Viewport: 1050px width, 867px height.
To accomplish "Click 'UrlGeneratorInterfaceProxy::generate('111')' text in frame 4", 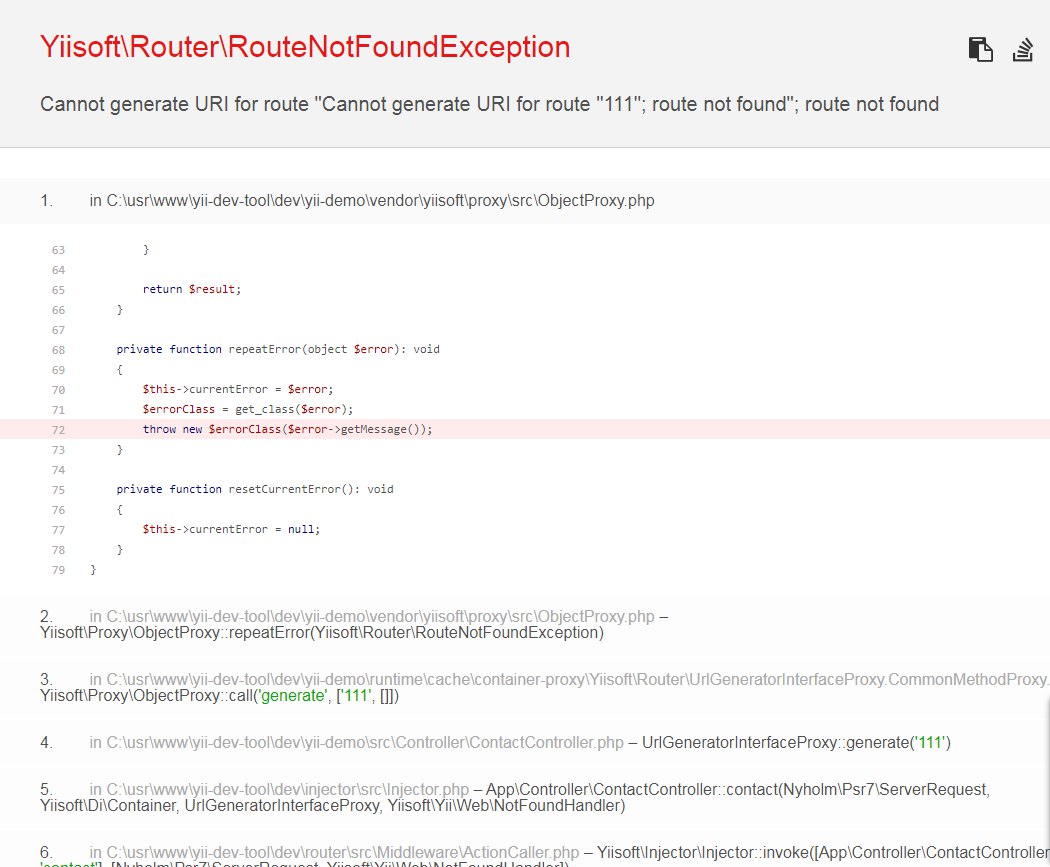I will pos(796,742).
